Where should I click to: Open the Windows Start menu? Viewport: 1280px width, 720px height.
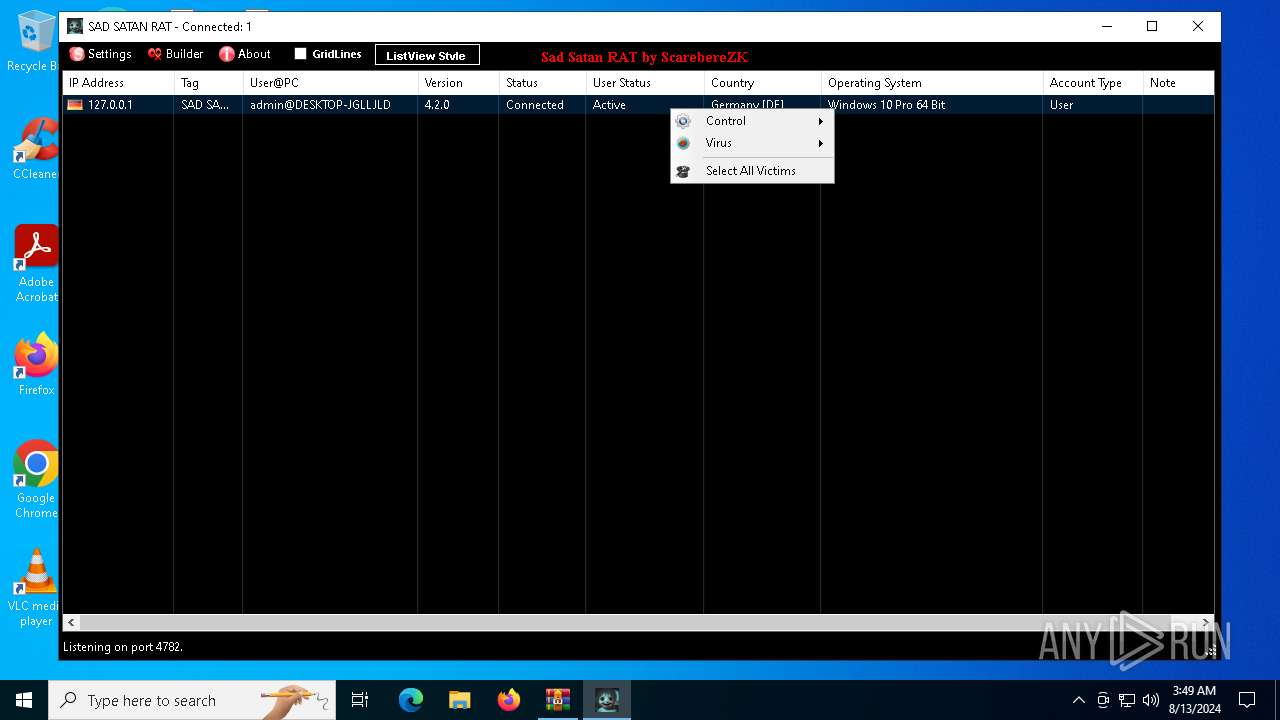pos(24,700)
